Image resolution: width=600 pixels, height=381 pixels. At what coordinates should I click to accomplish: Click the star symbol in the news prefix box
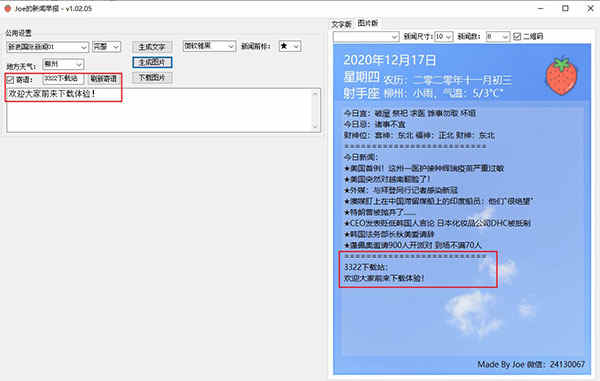click(284, 46)
